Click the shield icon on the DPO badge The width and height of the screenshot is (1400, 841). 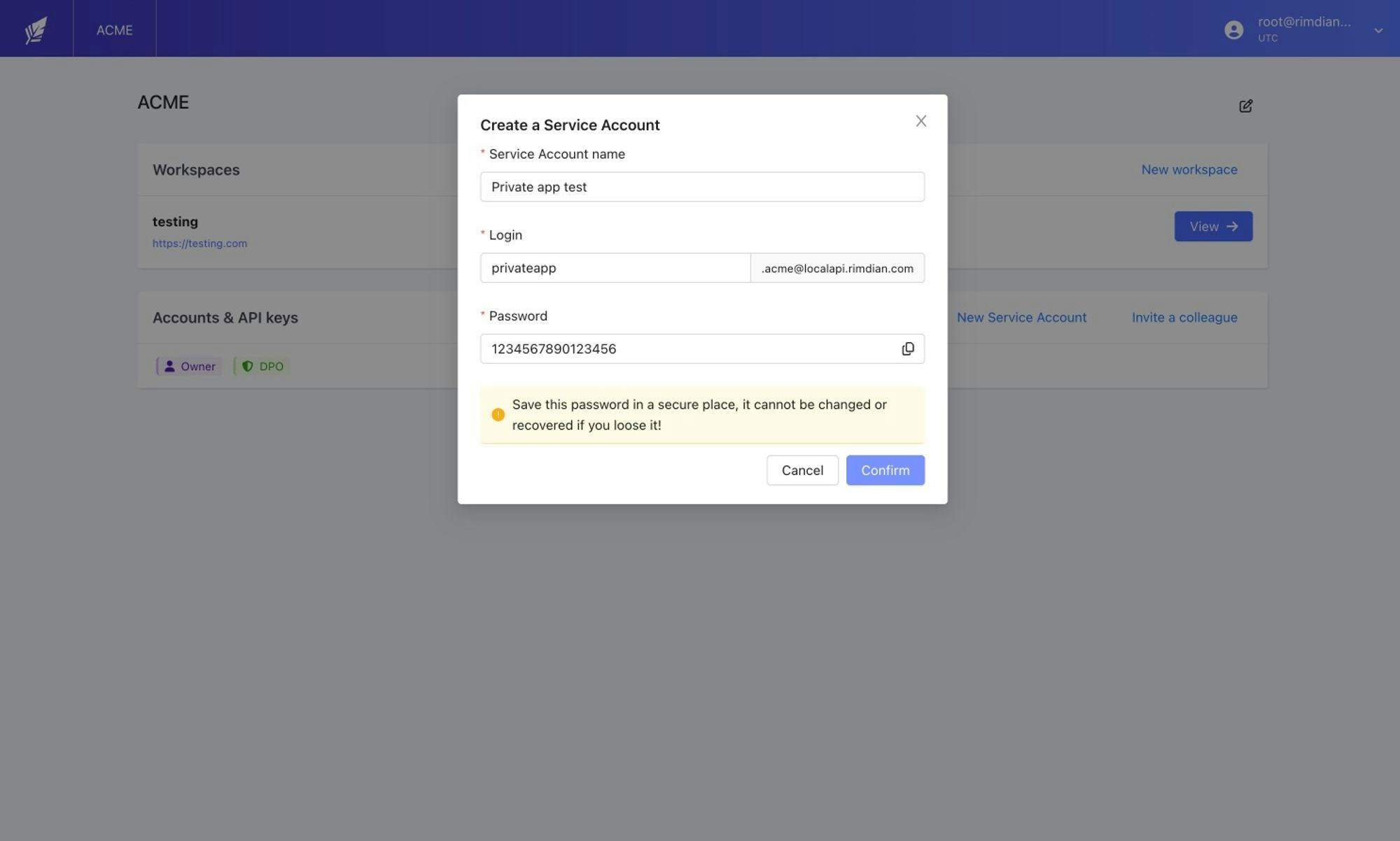248,366
